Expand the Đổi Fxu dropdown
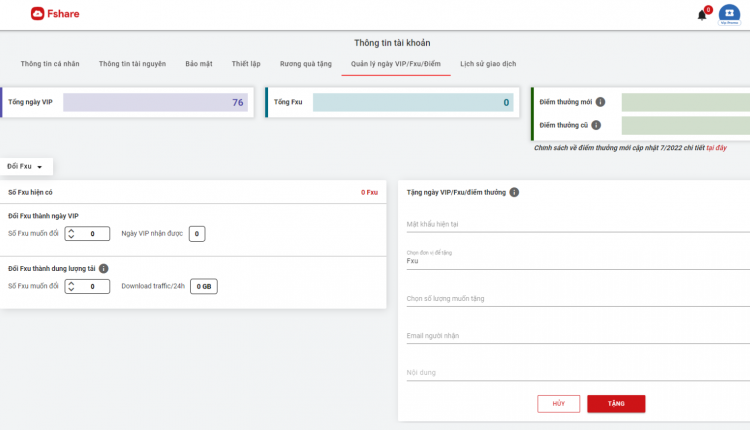The image size is (750, 430). (x=26, y=166)
